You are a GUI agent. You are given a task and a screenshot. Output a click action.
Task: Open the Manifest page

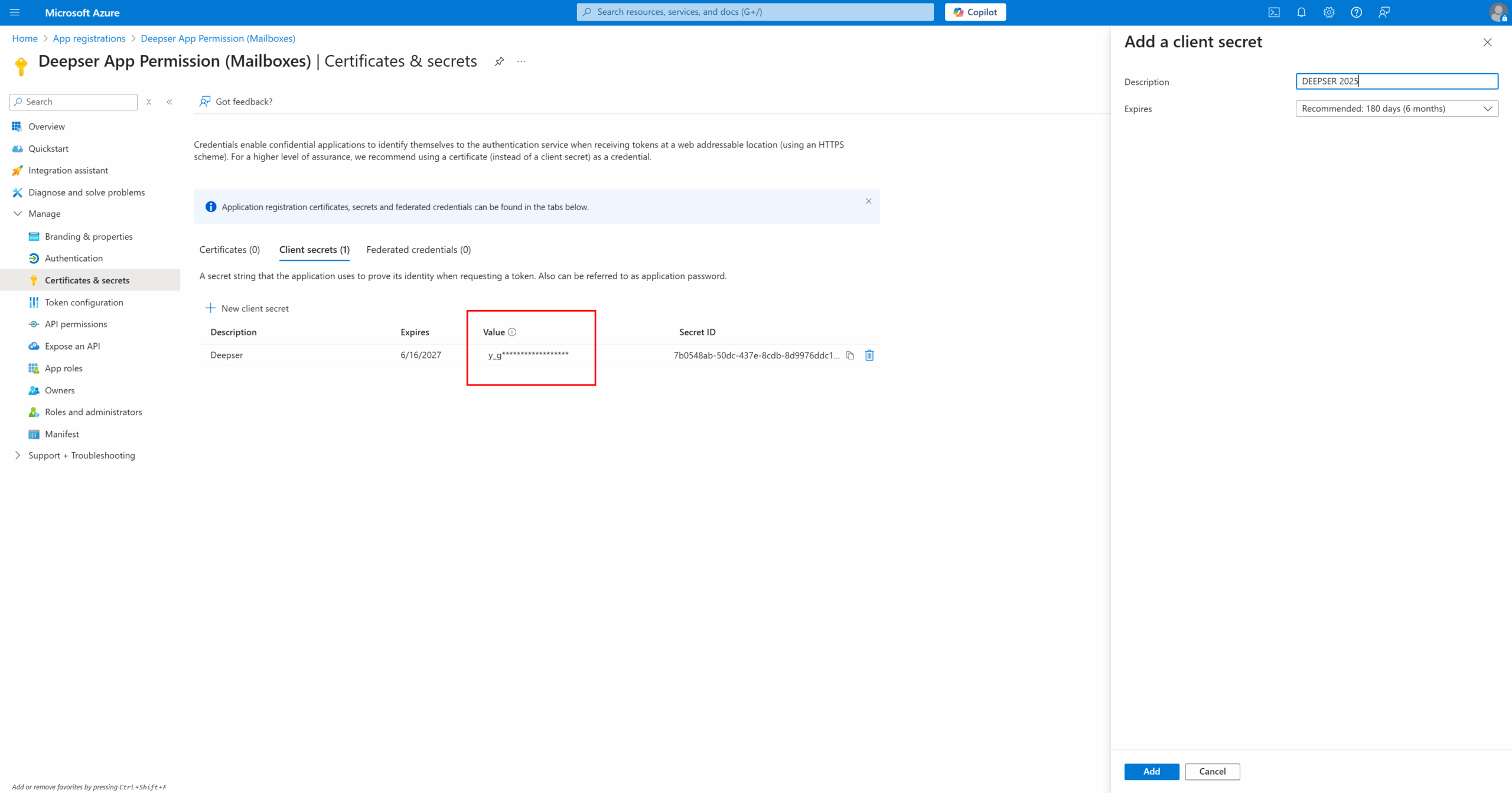[62, 434]
